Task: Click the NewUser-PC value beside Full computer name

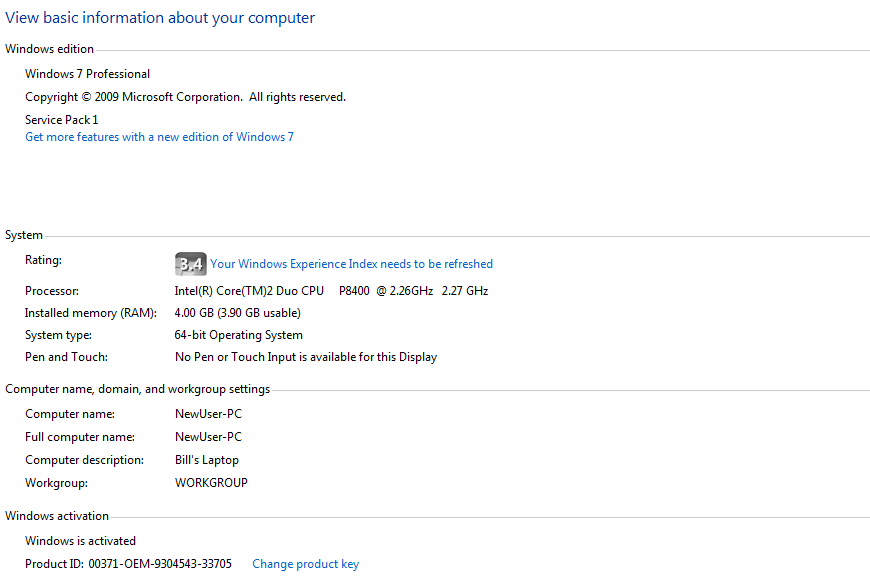Action: (x=208, y=437)
